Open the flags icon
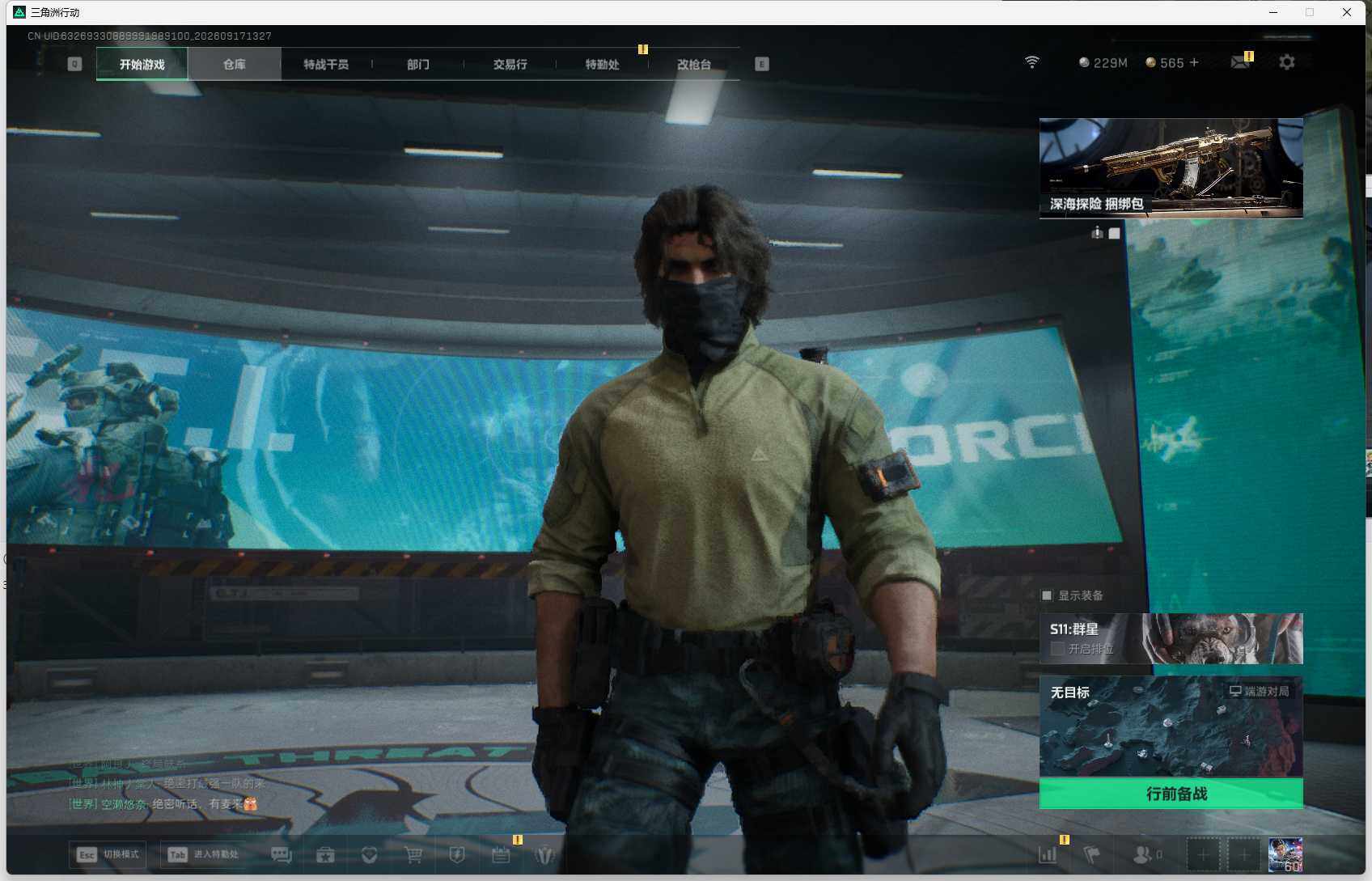 click(x=1092, y=854)
